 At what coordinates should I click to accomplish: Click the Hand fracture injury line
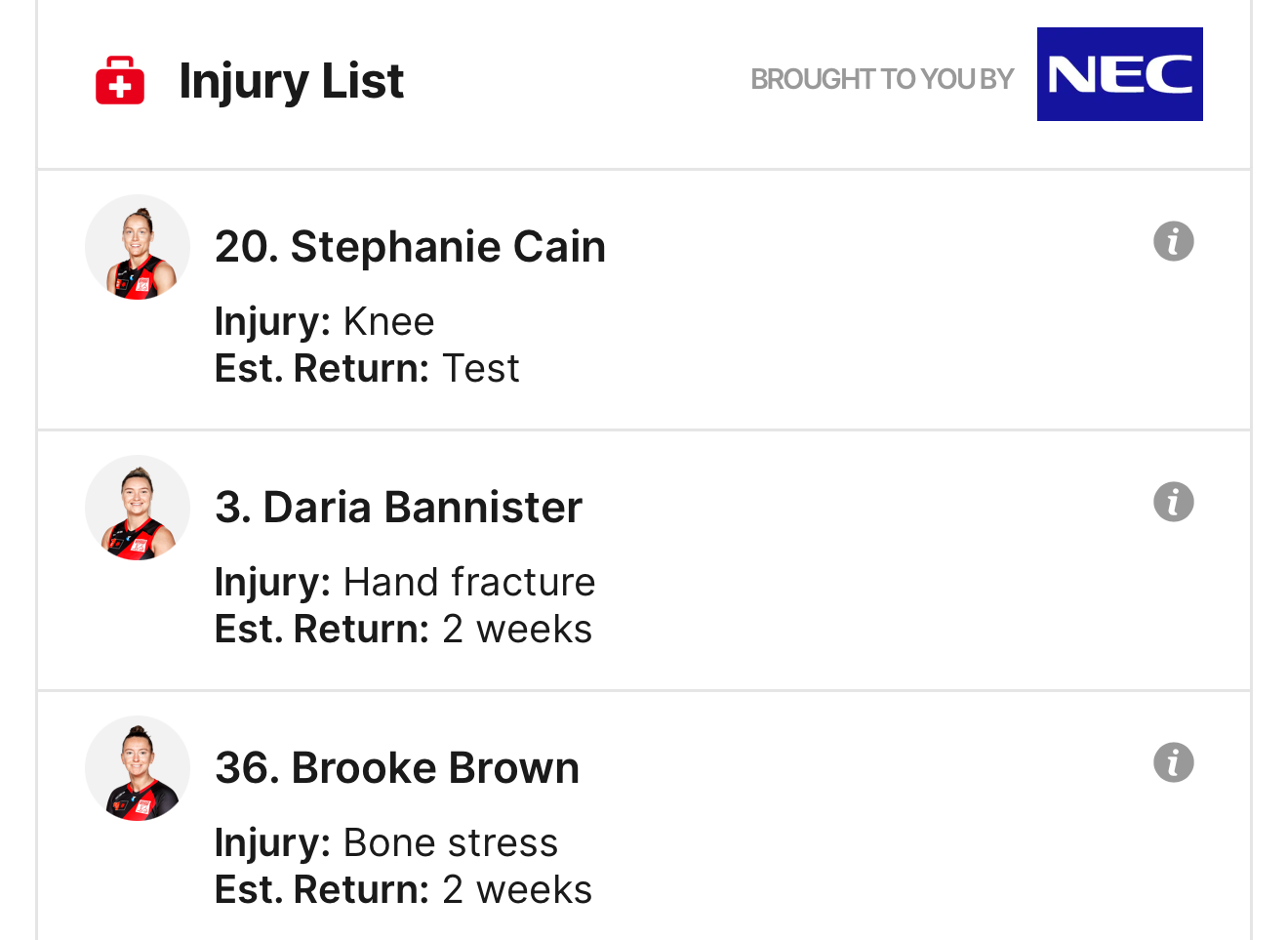coord(405,583)
